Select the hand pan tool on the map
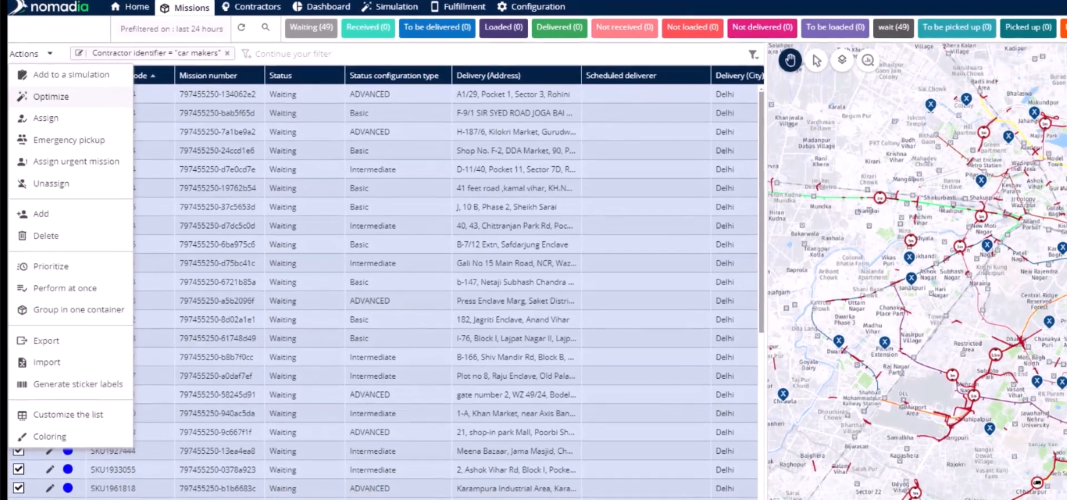This screenshot has height=500, width=1067. (x=790, y=61)
